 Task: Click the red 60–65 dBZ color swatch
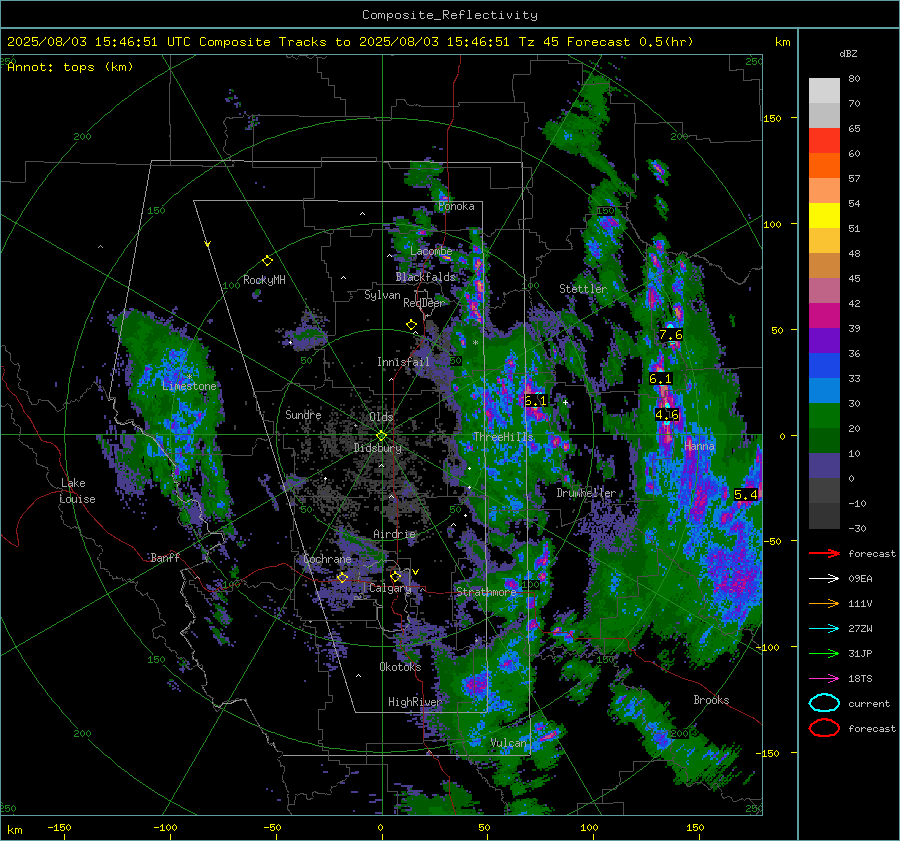coord(824,141)
